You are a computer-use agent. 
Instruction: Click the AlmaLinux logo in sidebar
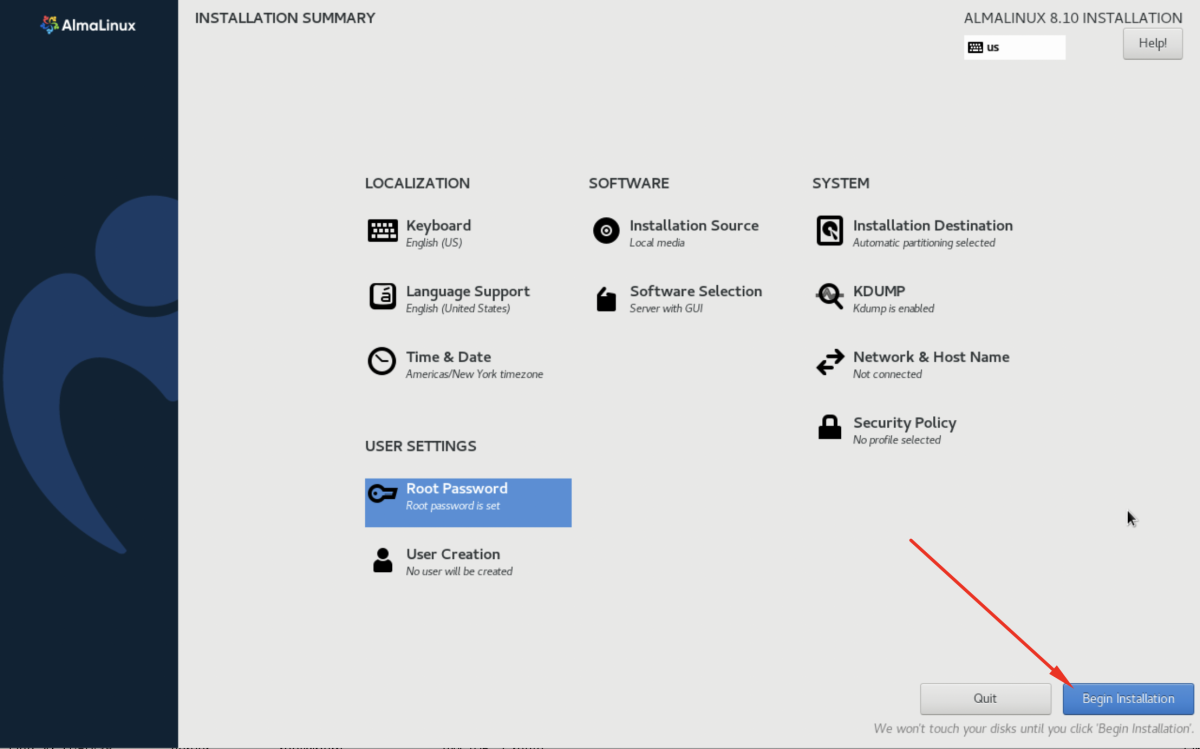88,24
